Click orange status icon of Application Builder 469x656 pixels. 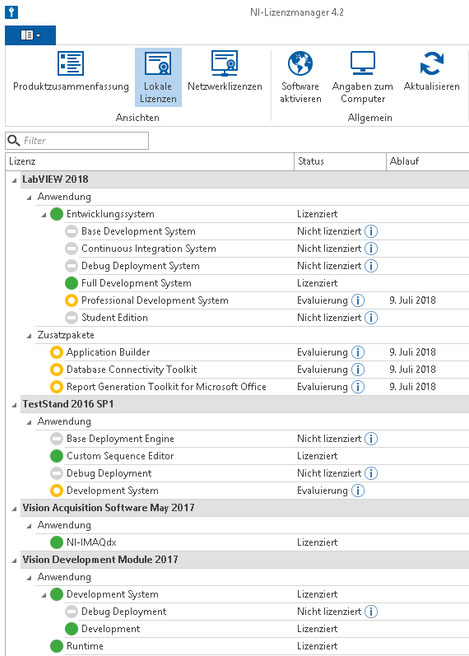tap(56, 352)
